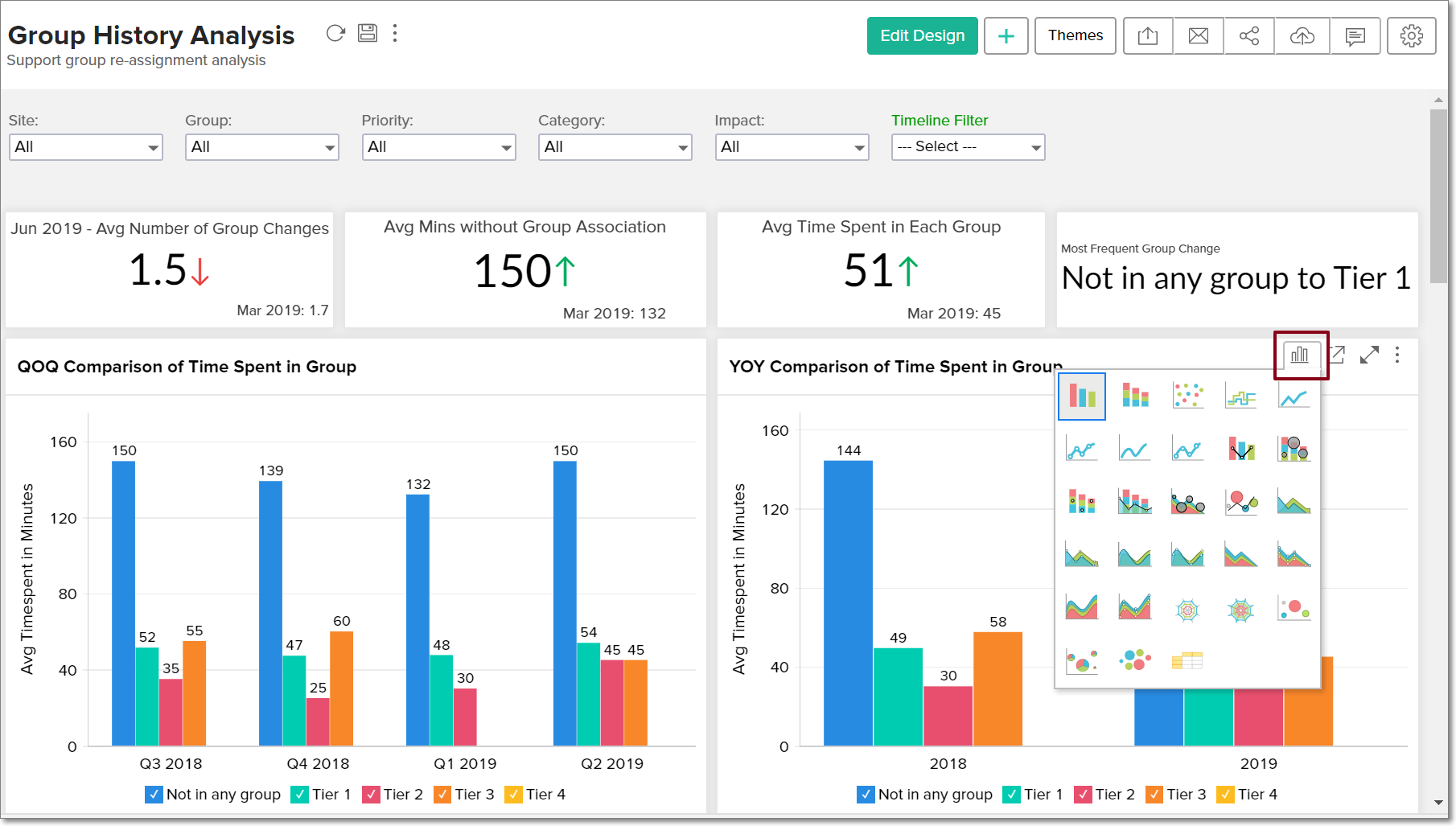Click the refresh icon beside the dashboard title

[335, 33]
